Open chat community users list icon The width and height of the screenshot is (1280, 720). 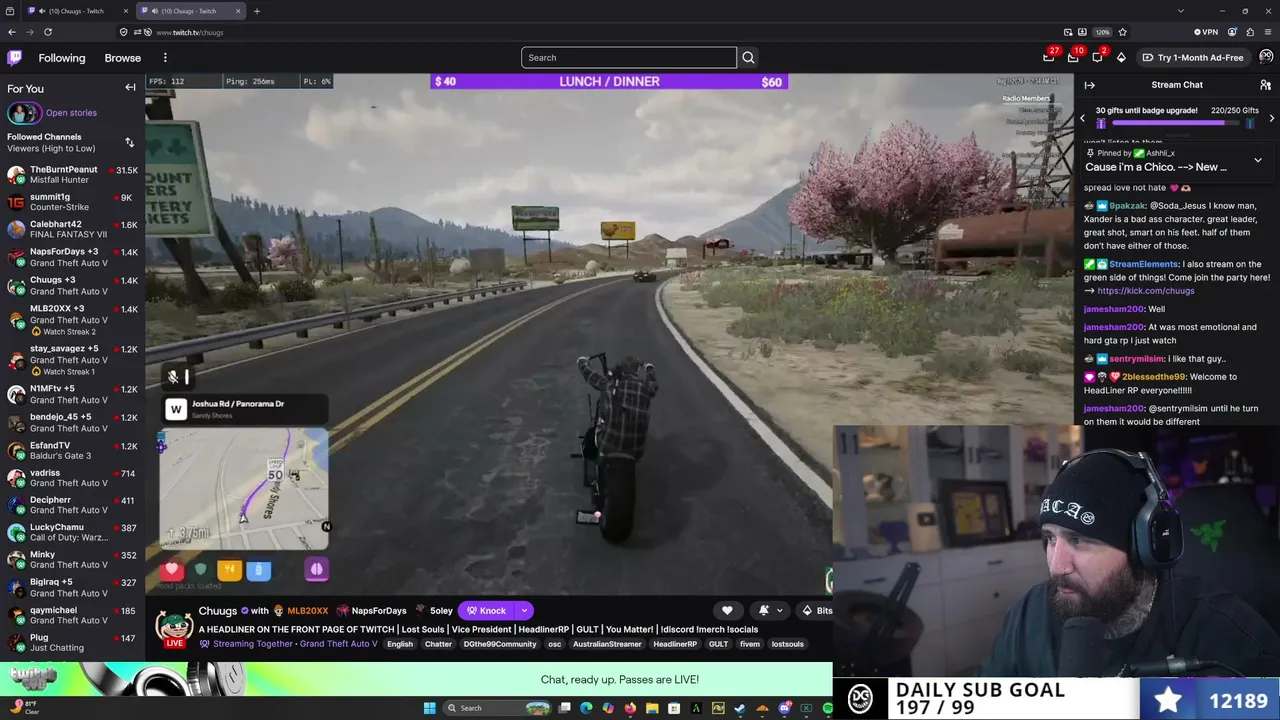coord(1265,85)
